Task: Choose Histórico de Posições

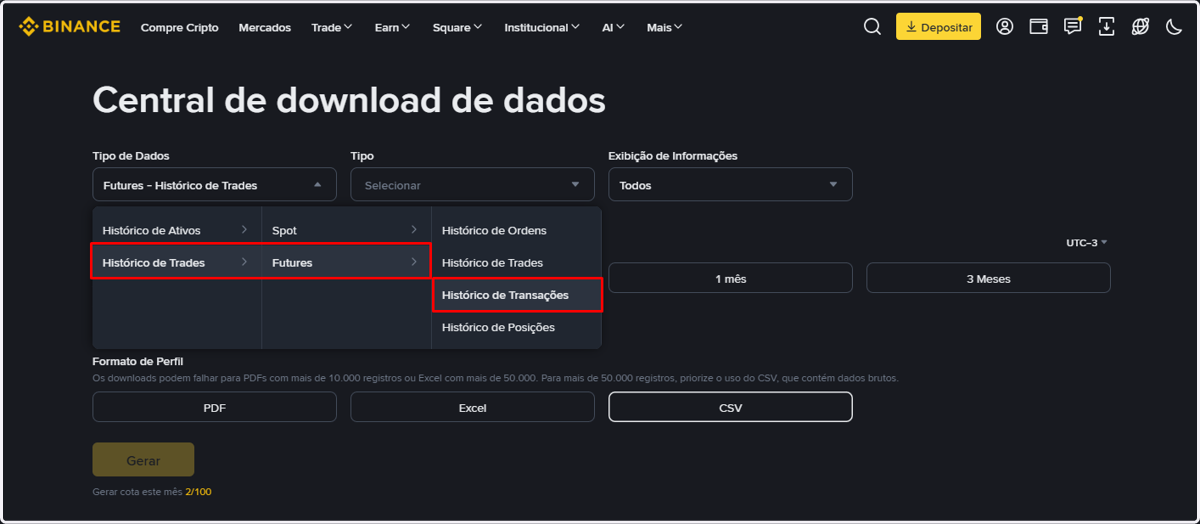Action: click(516, 327)
